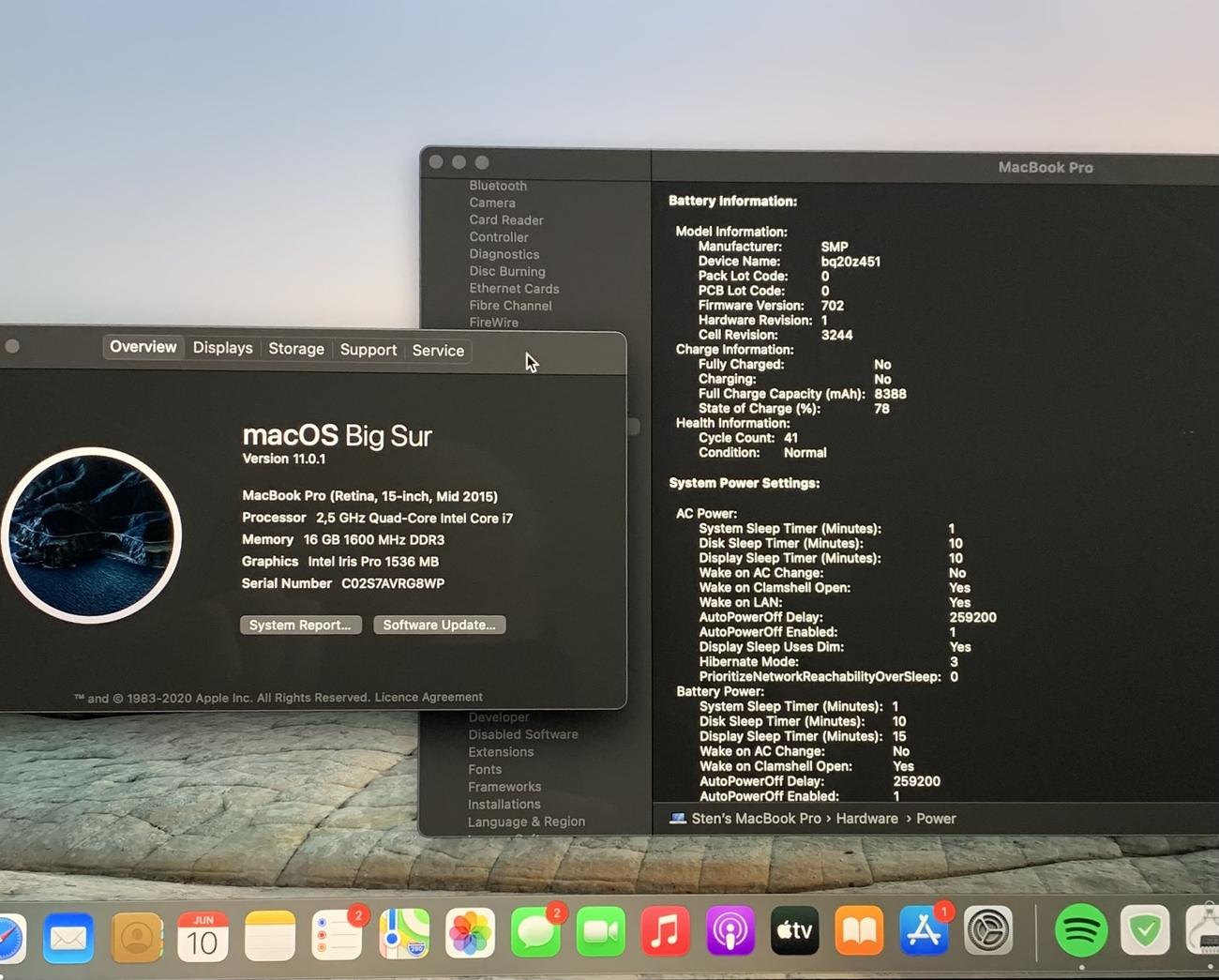Click Power in the path bar
The image size is (1219, 980).
click(x=936, y=819)
